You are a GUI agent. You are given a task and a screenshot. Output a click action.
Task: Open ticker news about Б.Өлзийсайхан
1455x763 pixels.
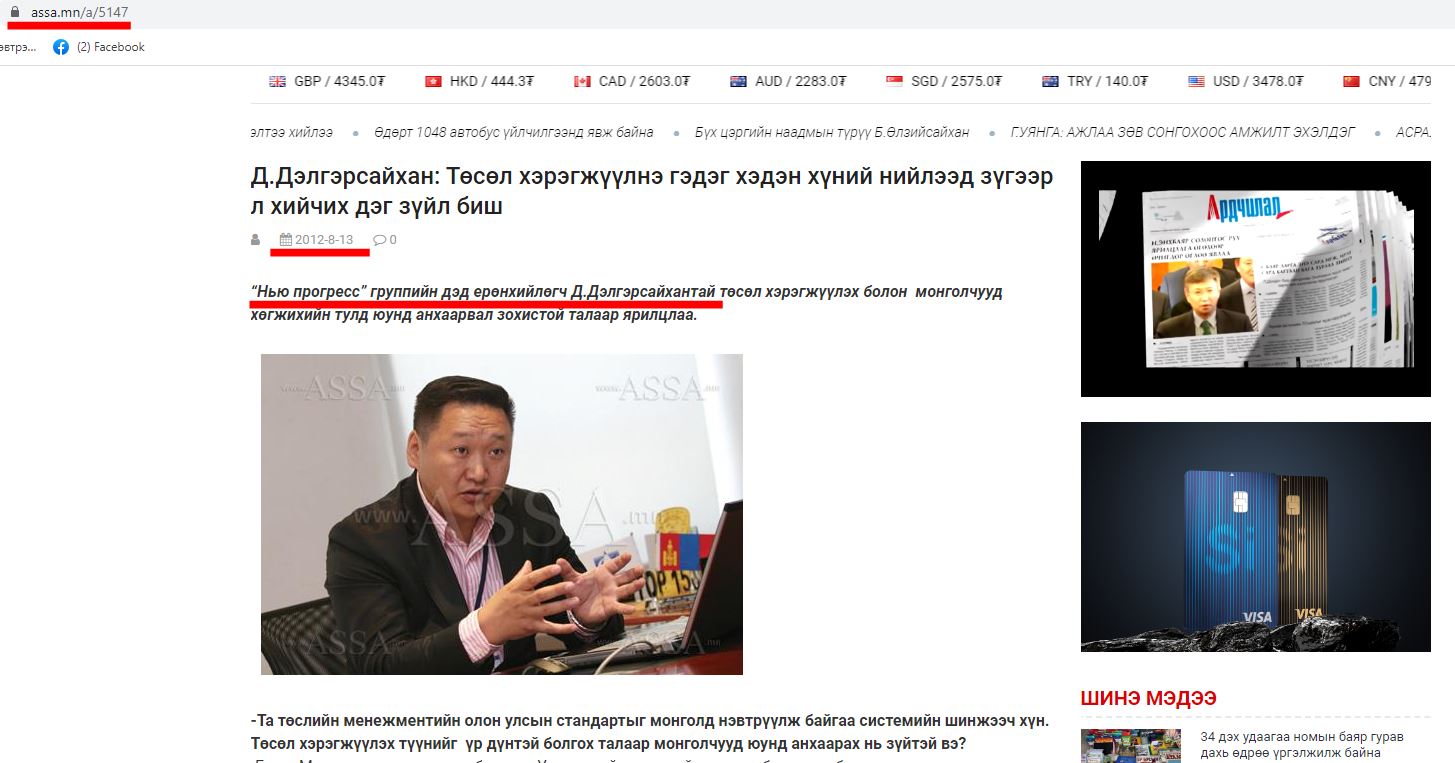tap(831, 132)
